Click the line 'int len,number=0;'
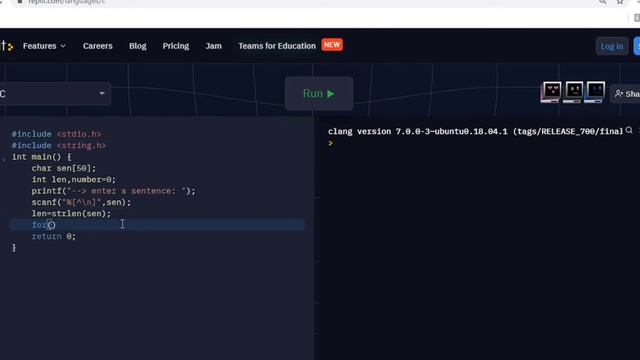 (74, 180)
